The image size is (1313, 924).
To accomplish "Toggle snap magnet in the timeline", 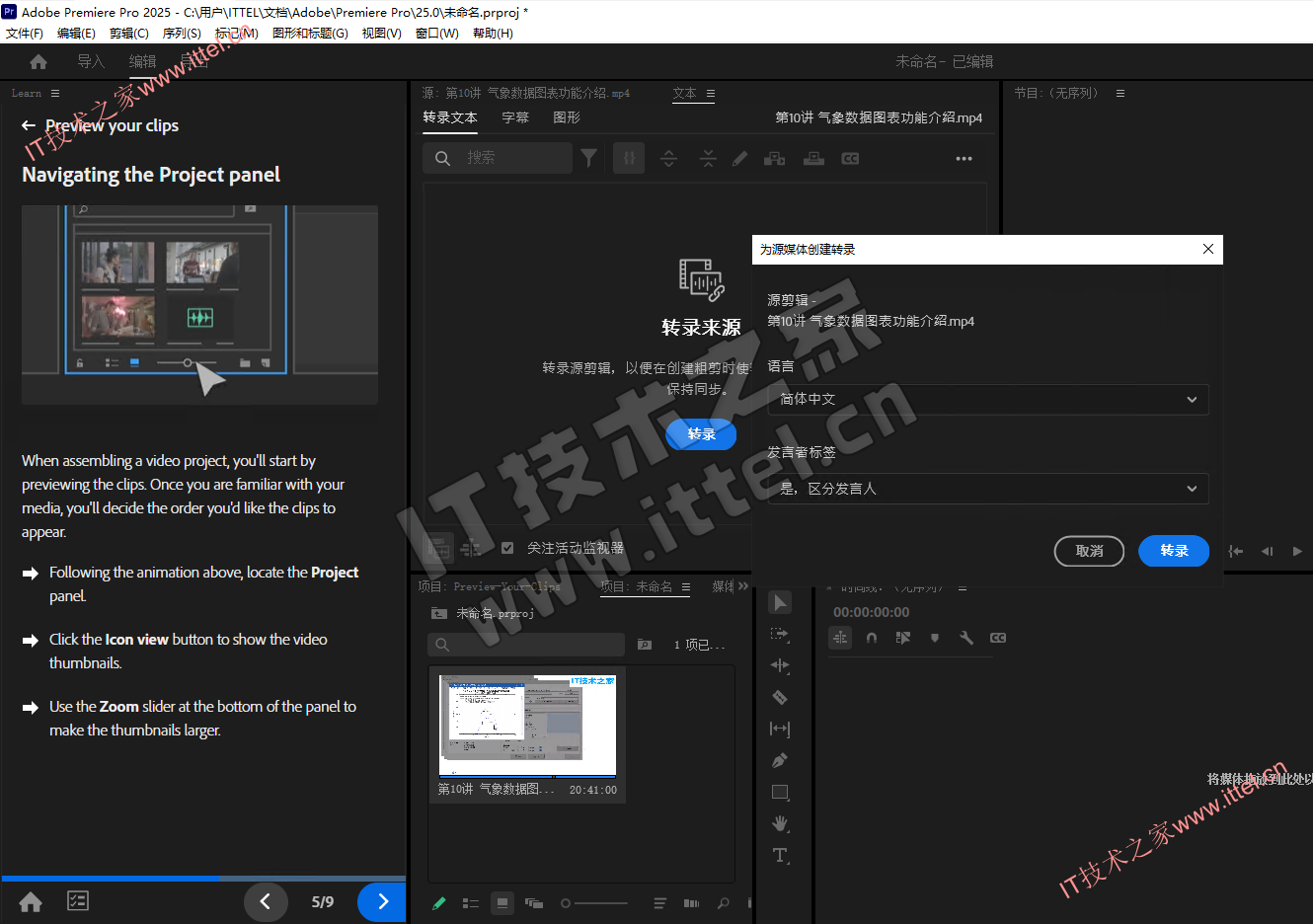I will pyautogui.click(x=872, y=638).
